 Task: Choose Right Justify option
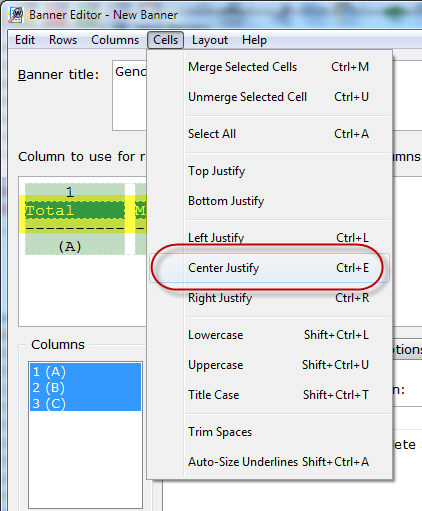point(270,298)
